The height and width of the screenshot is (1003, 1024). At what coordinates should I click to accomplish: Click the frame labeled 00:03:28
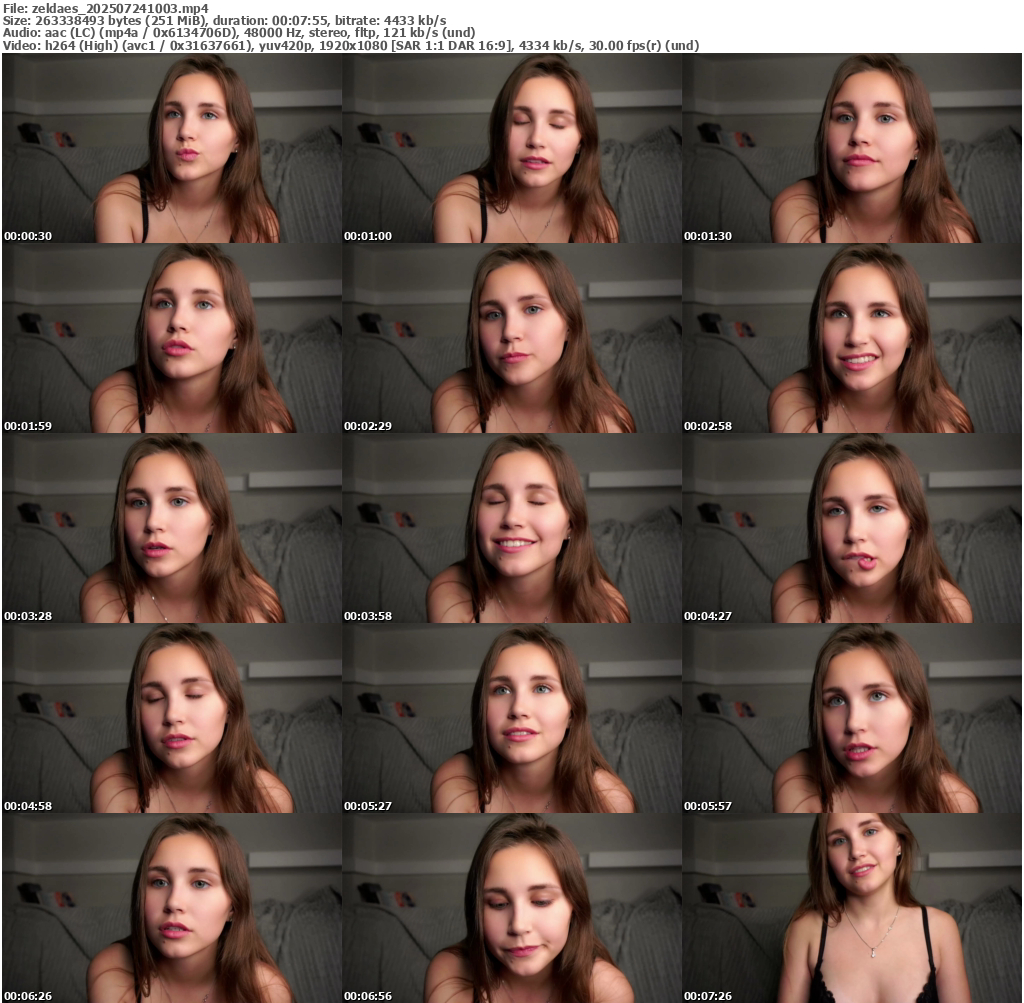171,528
